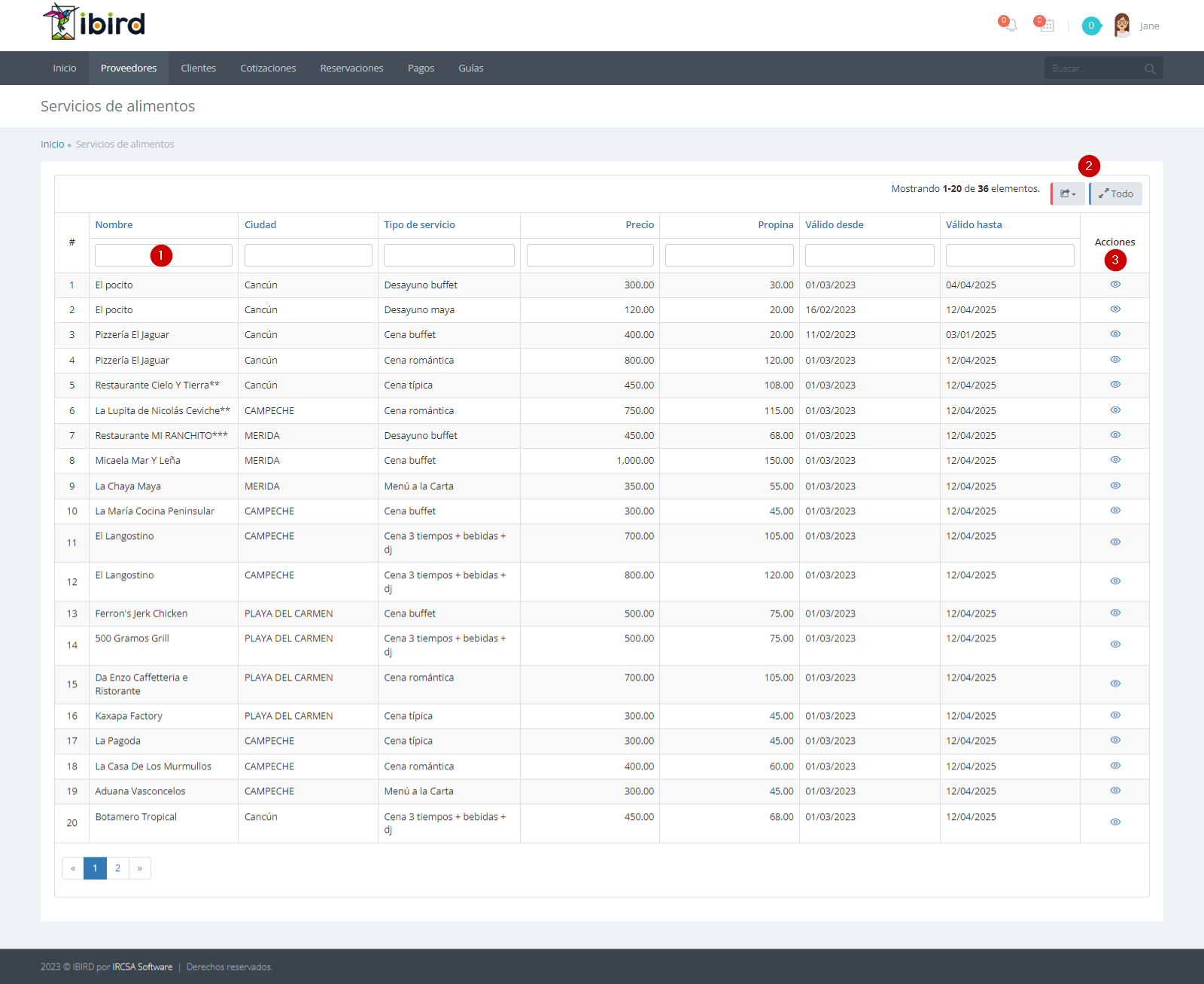
Task: Open the Proveedores menu
Action: 129,69
